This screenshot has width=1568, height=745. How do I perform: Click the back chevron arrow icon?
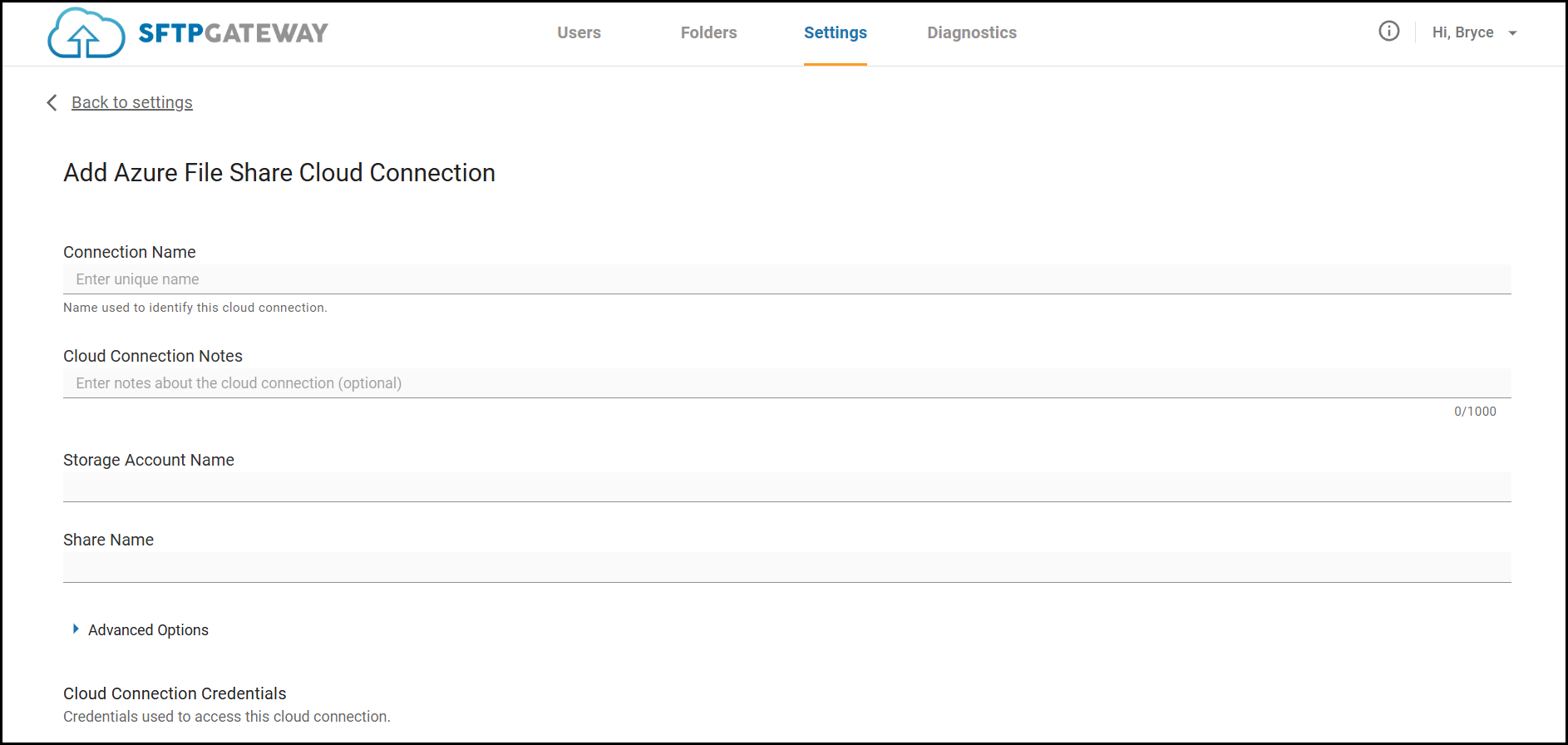click(52, 102)
